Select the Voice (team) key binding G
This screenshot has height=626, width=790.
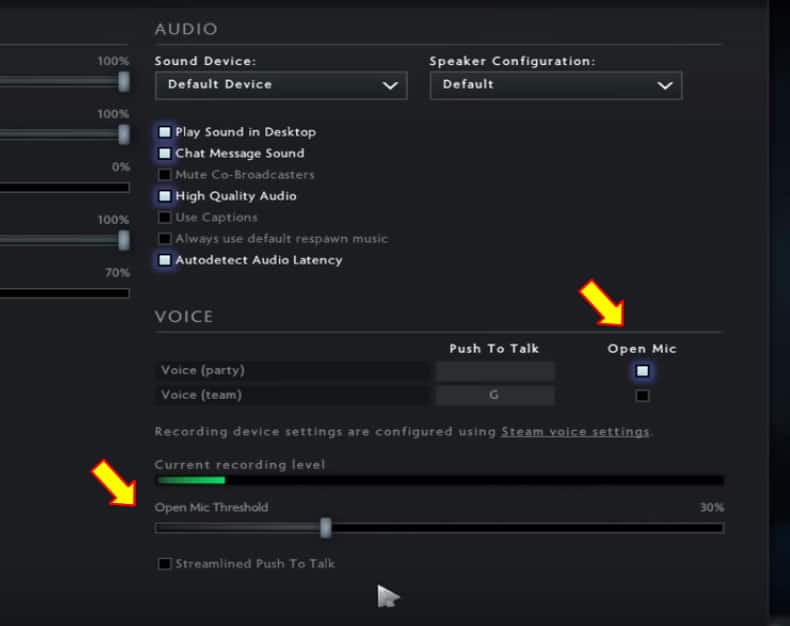pos(494,396)
